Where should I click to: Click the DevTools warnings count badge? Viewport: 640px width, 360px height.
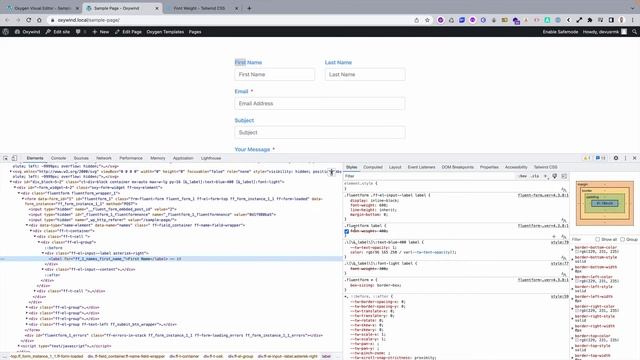click(x=587, y=158)
